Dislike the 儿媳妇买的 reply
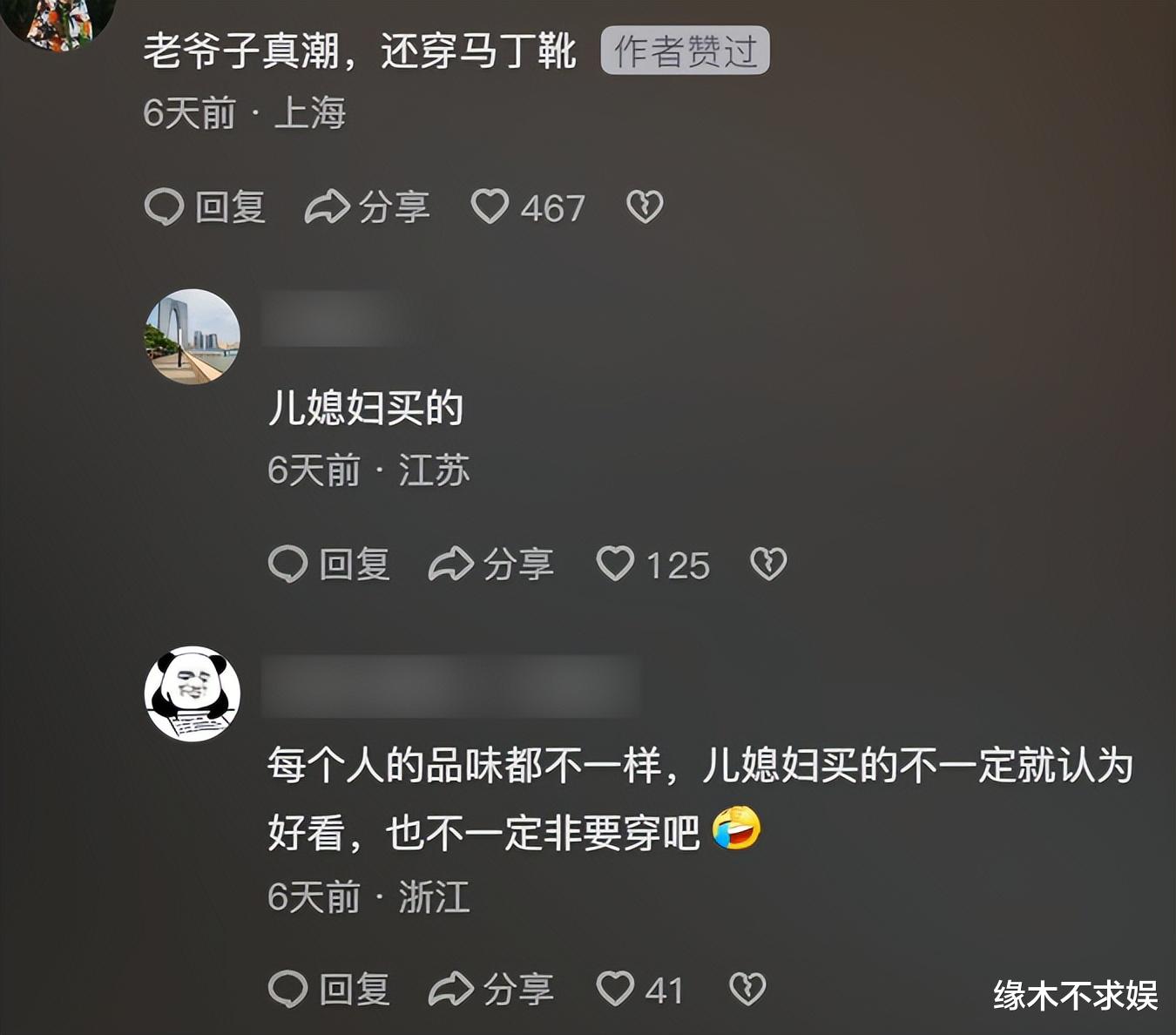Image resolution: width=1176 pixels, height=1035 pixels. point(768,564)
